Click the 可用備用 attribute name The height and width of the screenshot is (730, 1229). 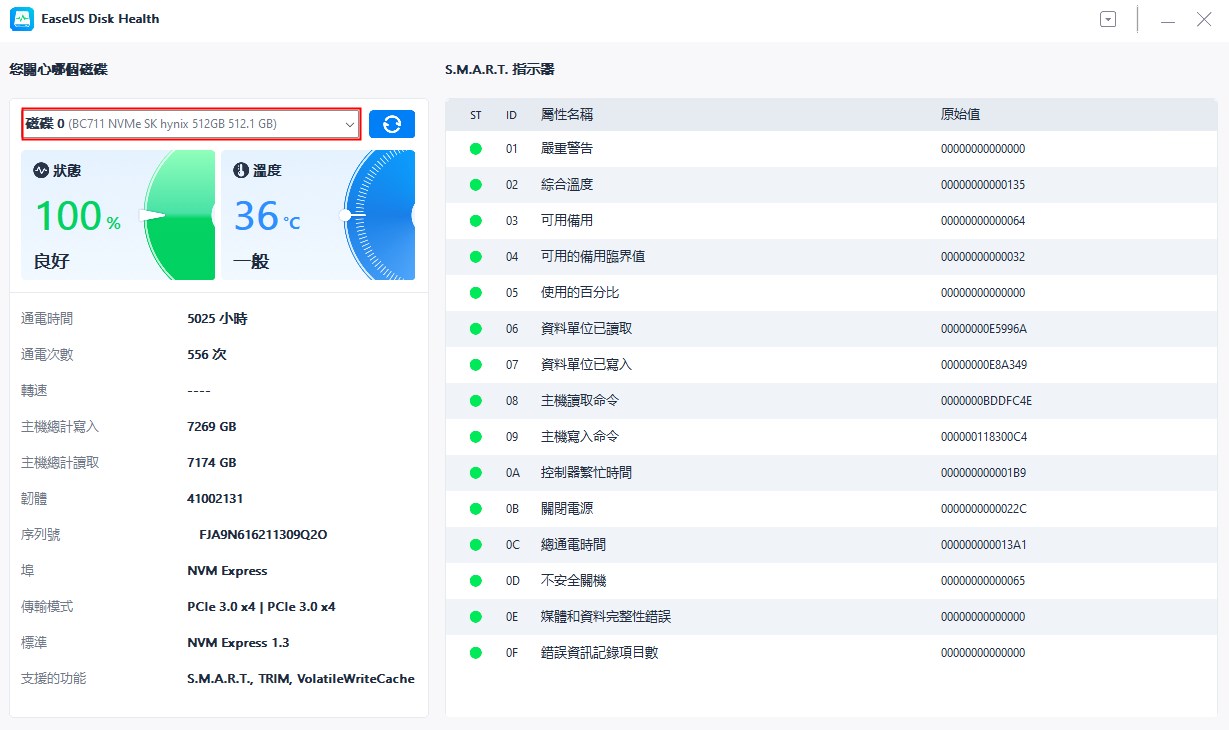tap(567, 221)
